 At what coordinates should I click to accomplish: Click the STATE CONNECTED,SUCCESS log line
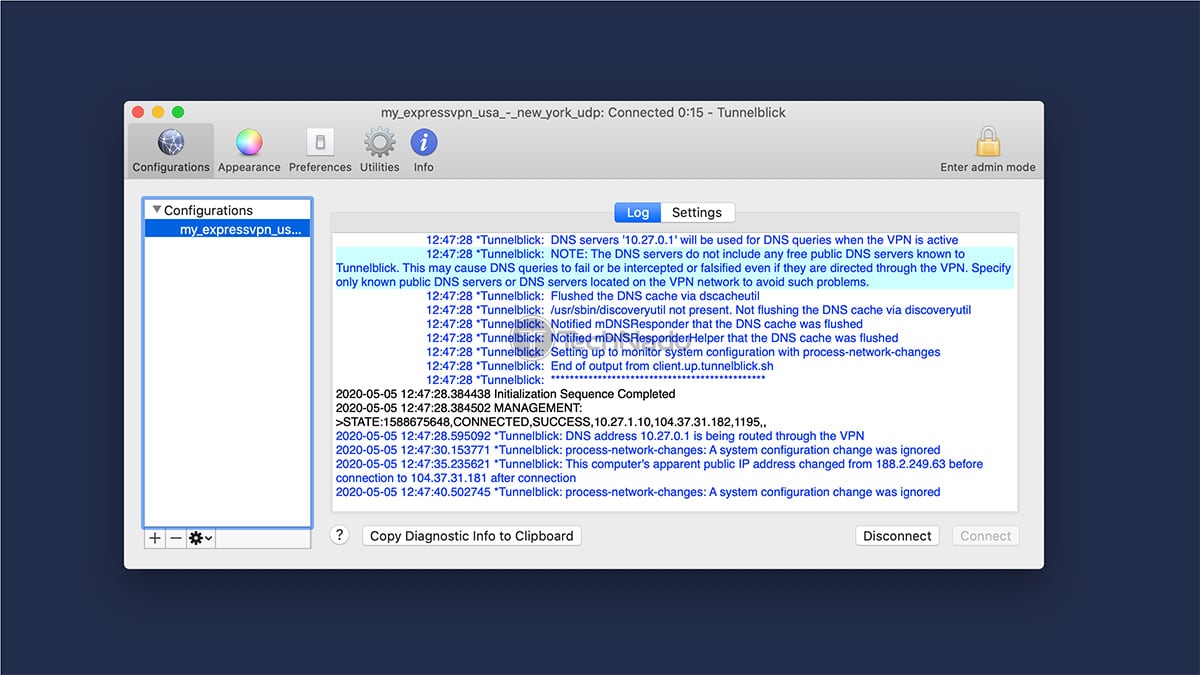(x=551, y=422)
